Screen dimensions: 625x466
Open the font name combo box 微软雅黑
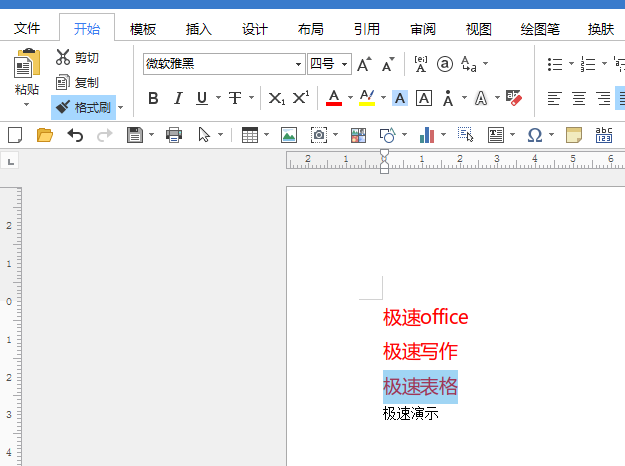tap(224, 64)
